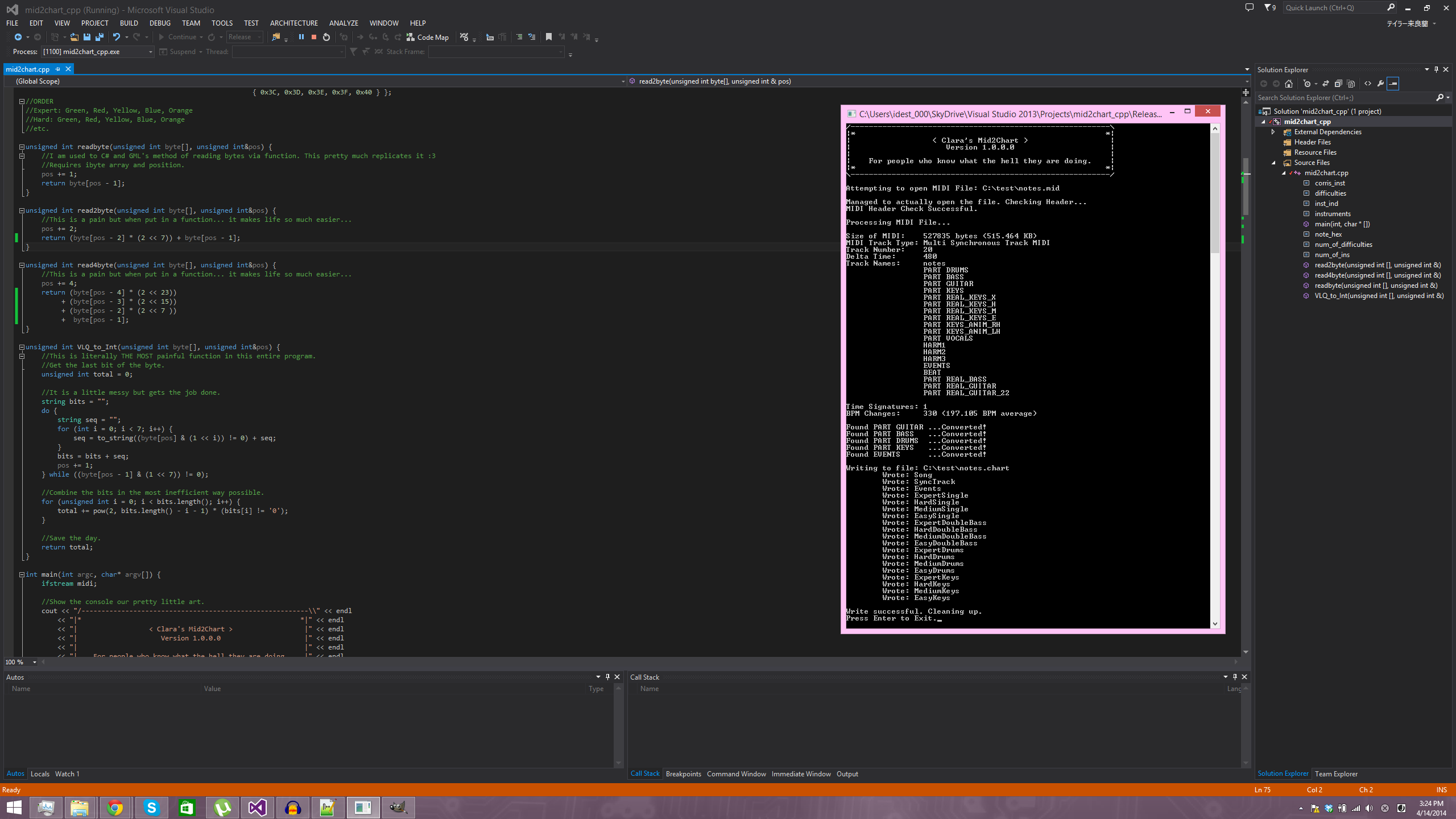Select Header Files folder
Image resolution: width=1456 pixels, height=819 pixels.
click(x=1313, y=142)
